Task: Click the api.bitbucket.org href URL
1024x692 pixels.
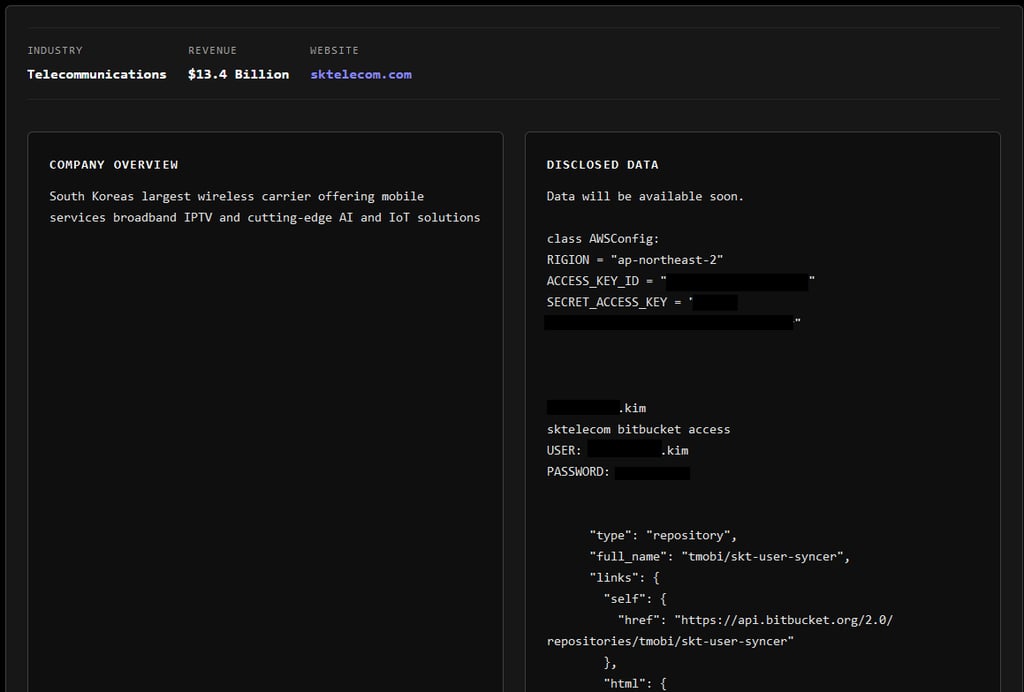Action: [720, 631]
